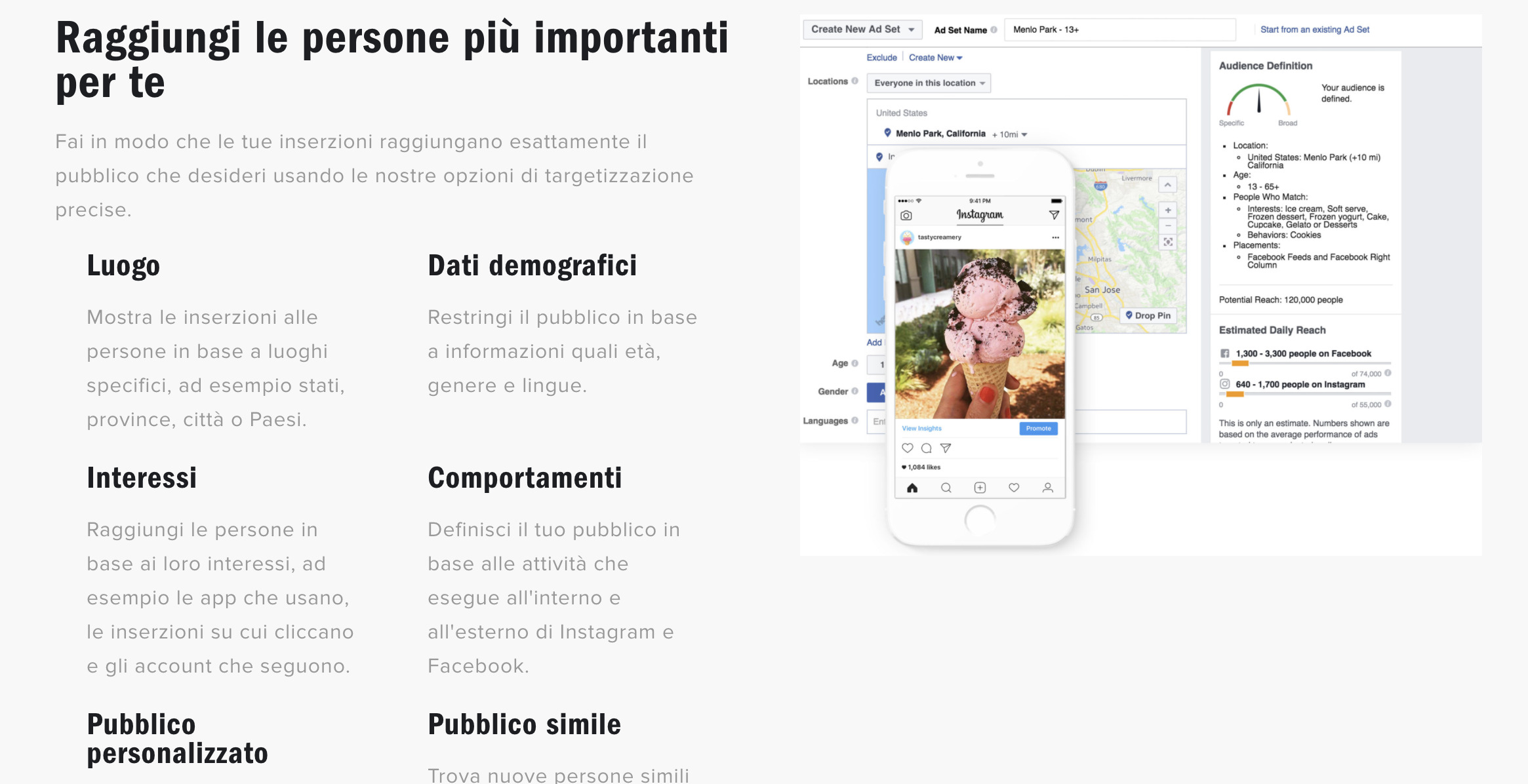Like the post with heart icon
Screen dimensions: 1528x784
[x=908, y=448]
